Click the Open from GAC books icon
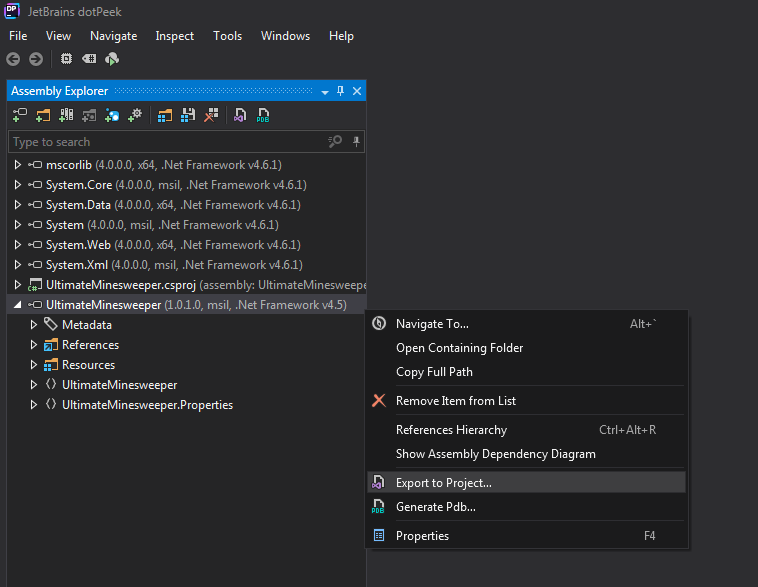 coord(66,115)
